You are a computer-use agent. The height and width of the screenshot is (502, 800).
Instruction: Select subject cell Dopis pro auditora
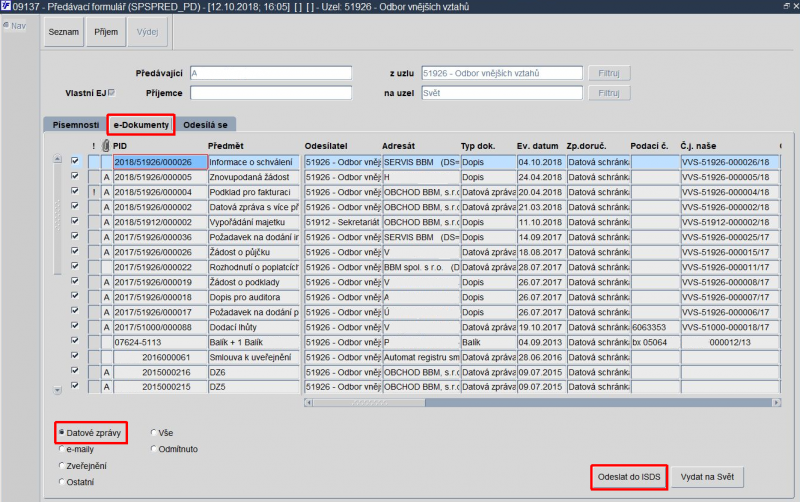click(x=254, y=297)
